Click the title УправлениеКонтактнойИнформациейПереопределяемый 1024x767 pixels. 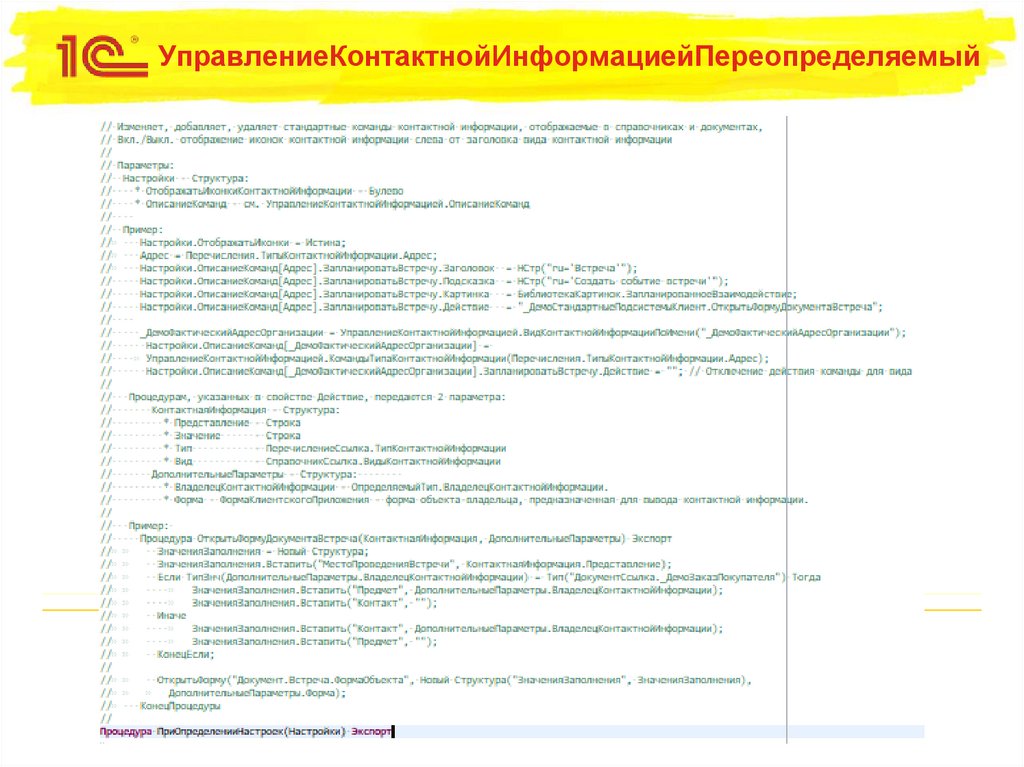[569, 57]
